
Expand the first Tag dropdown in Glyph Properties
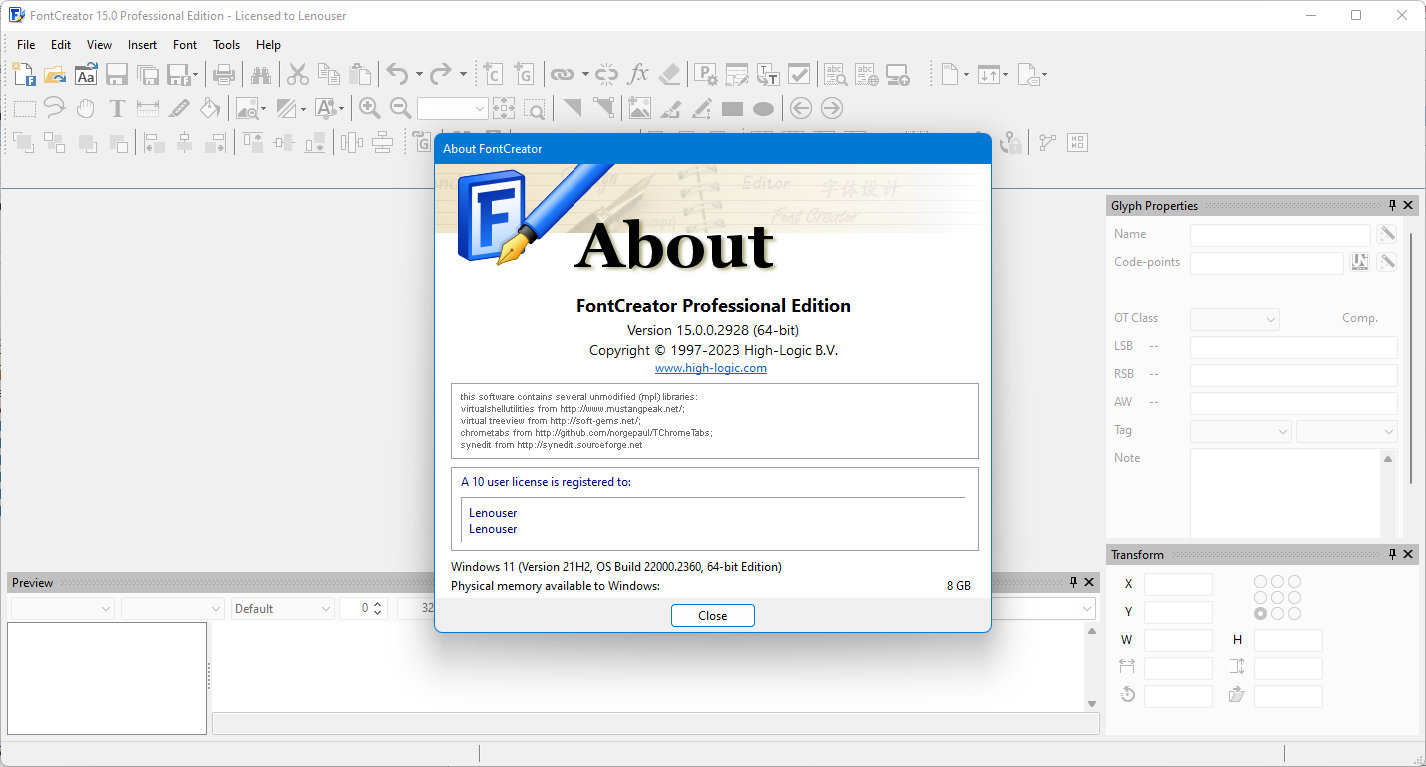click(x=1241, y=431)
